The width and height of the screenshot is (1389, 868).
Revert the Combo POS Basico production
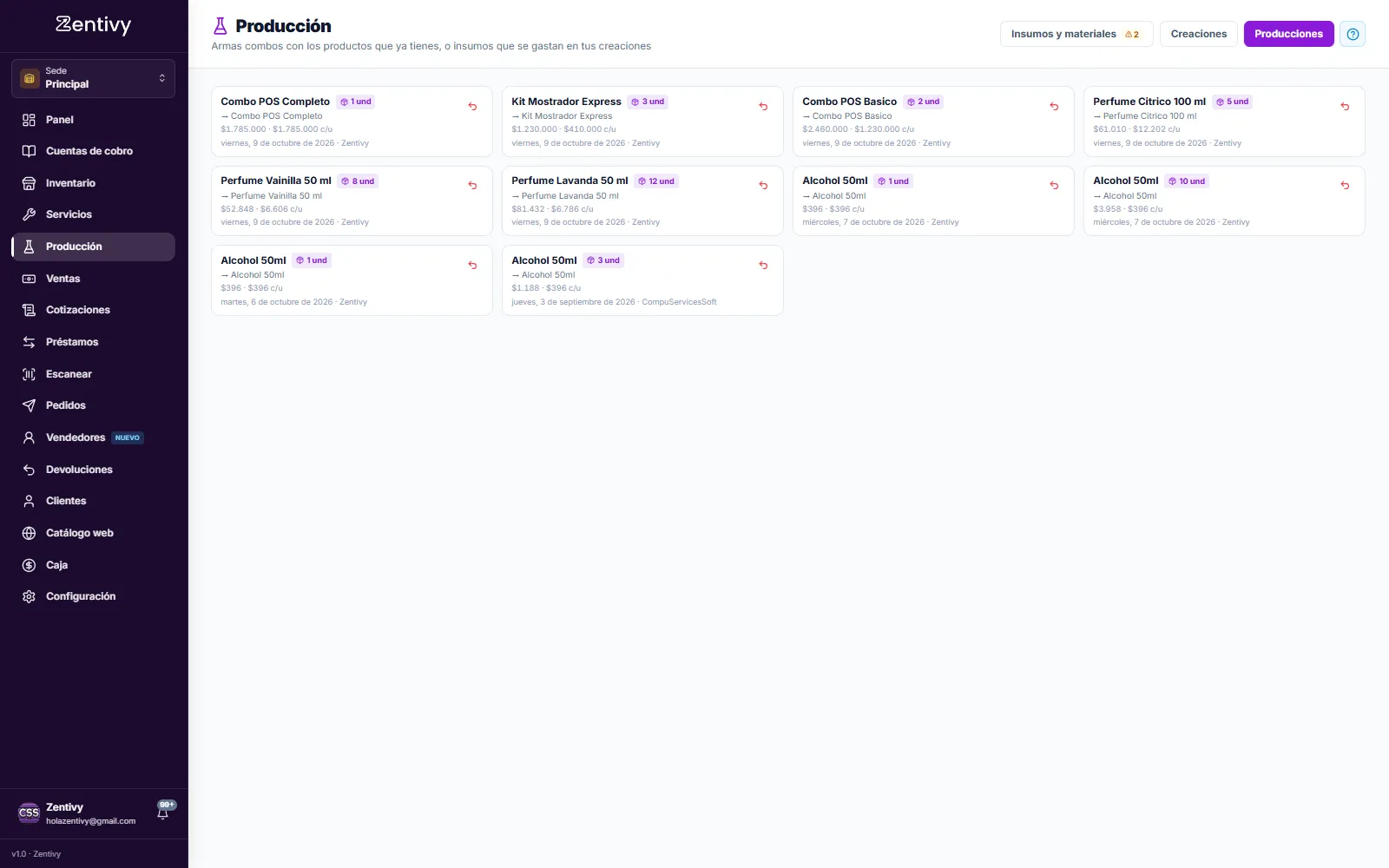[x=1054, y=107]
